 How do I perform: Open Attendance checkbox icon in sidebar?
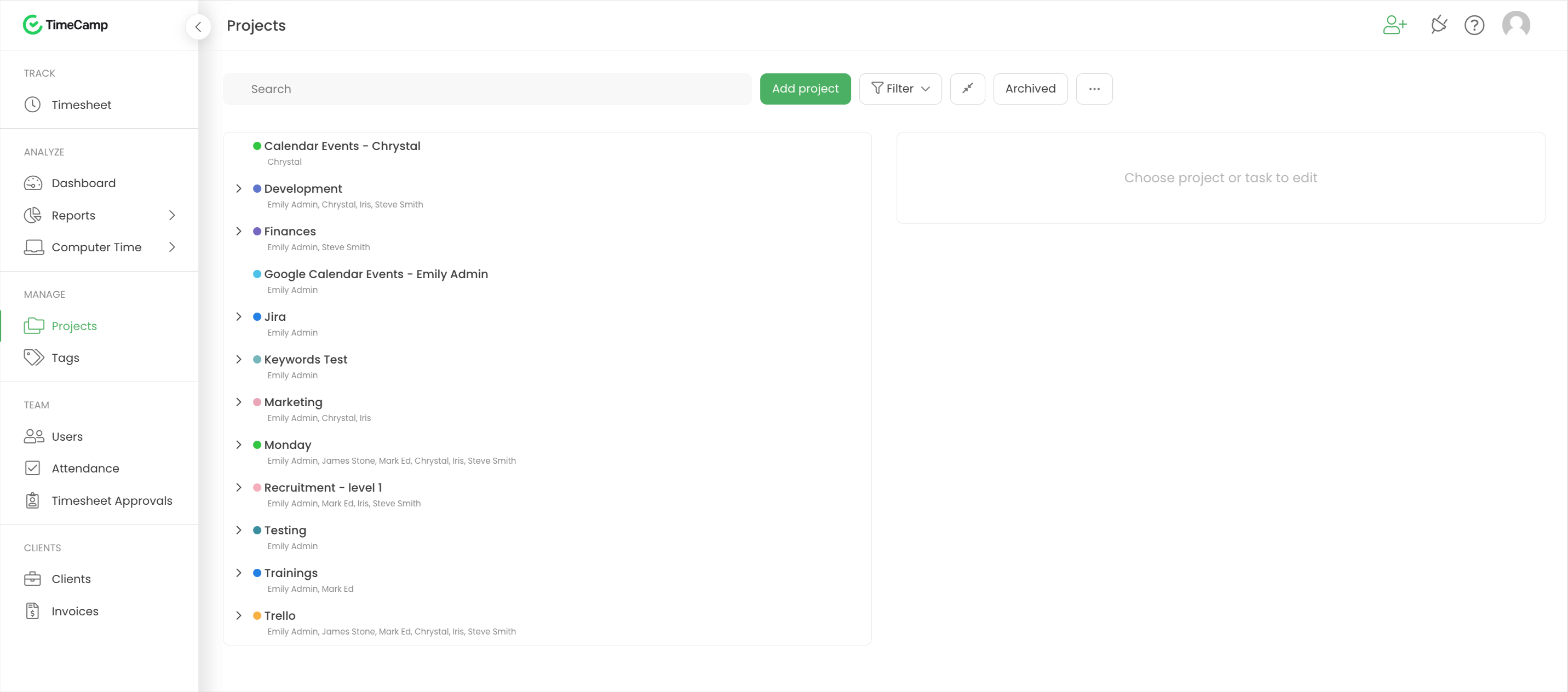[32, 468]
